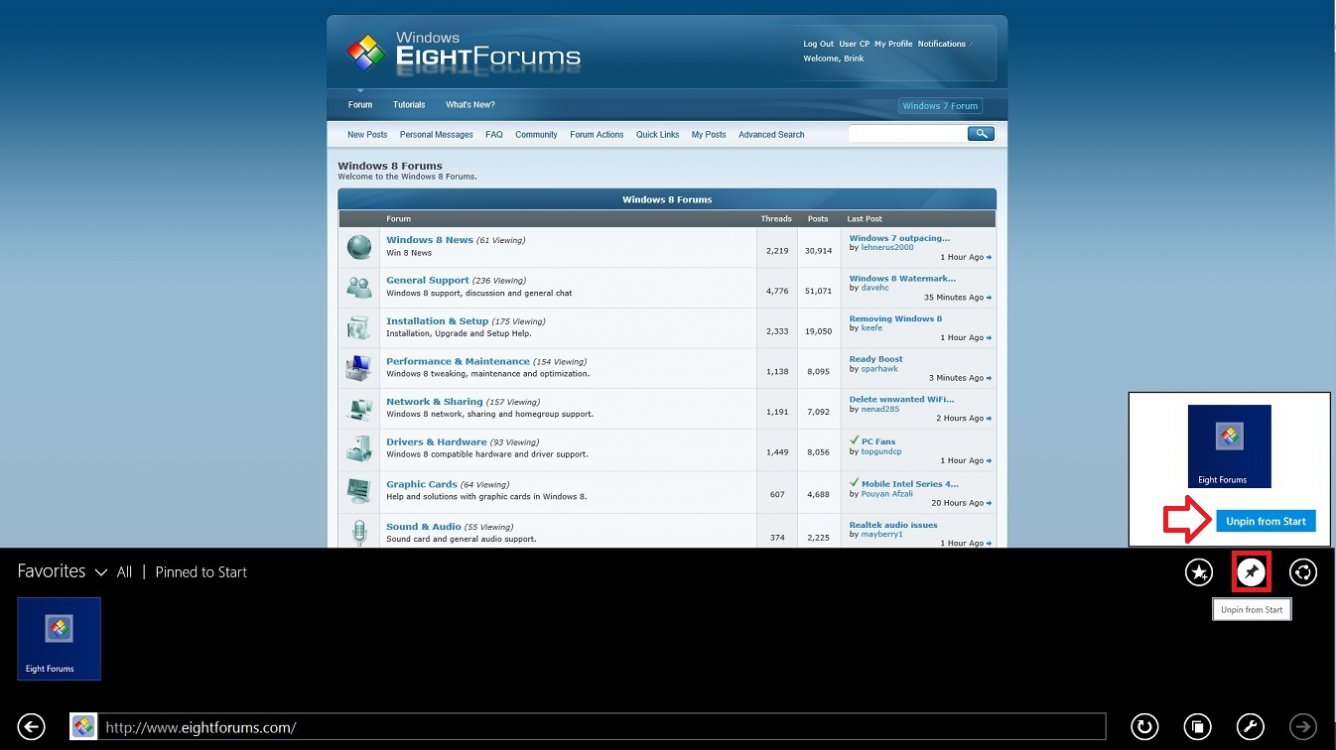
Task: Click the site favicon beside the address bar
Action: [x=83, y=727]
